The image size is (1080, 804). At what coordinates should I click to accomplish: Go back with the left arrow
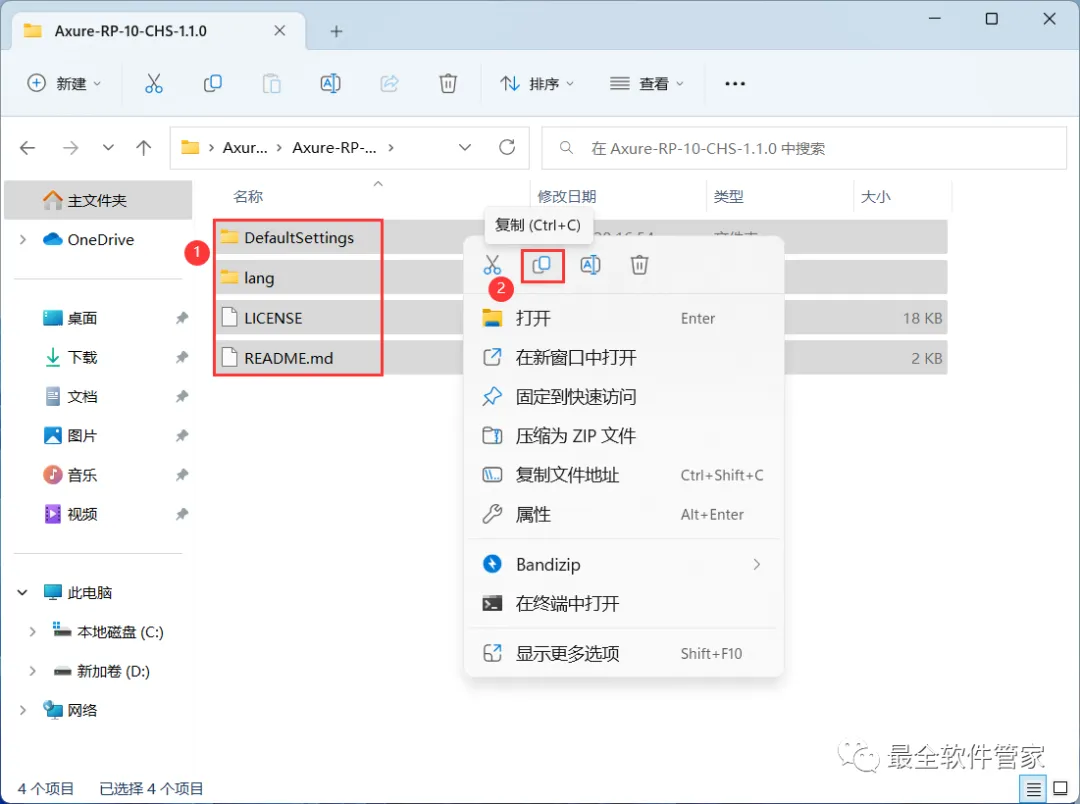click(x=28, y=147)
